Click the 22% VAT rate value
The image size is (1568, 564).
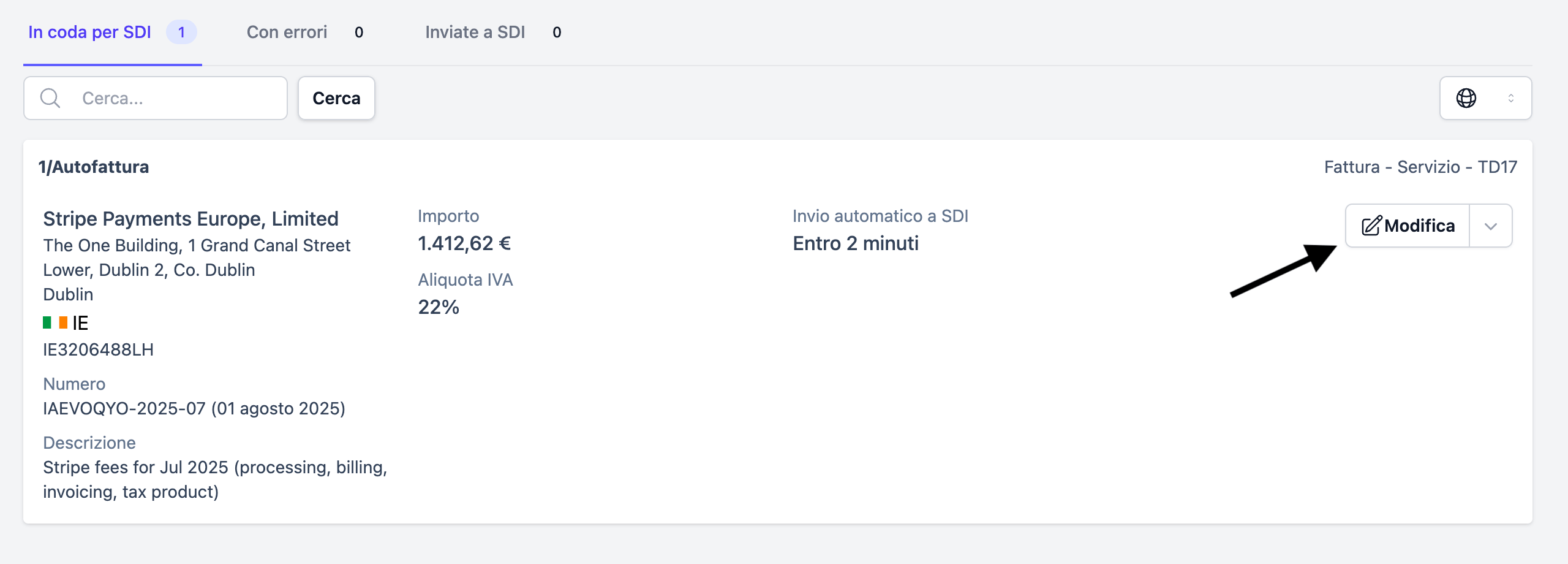tap(439, 307)
